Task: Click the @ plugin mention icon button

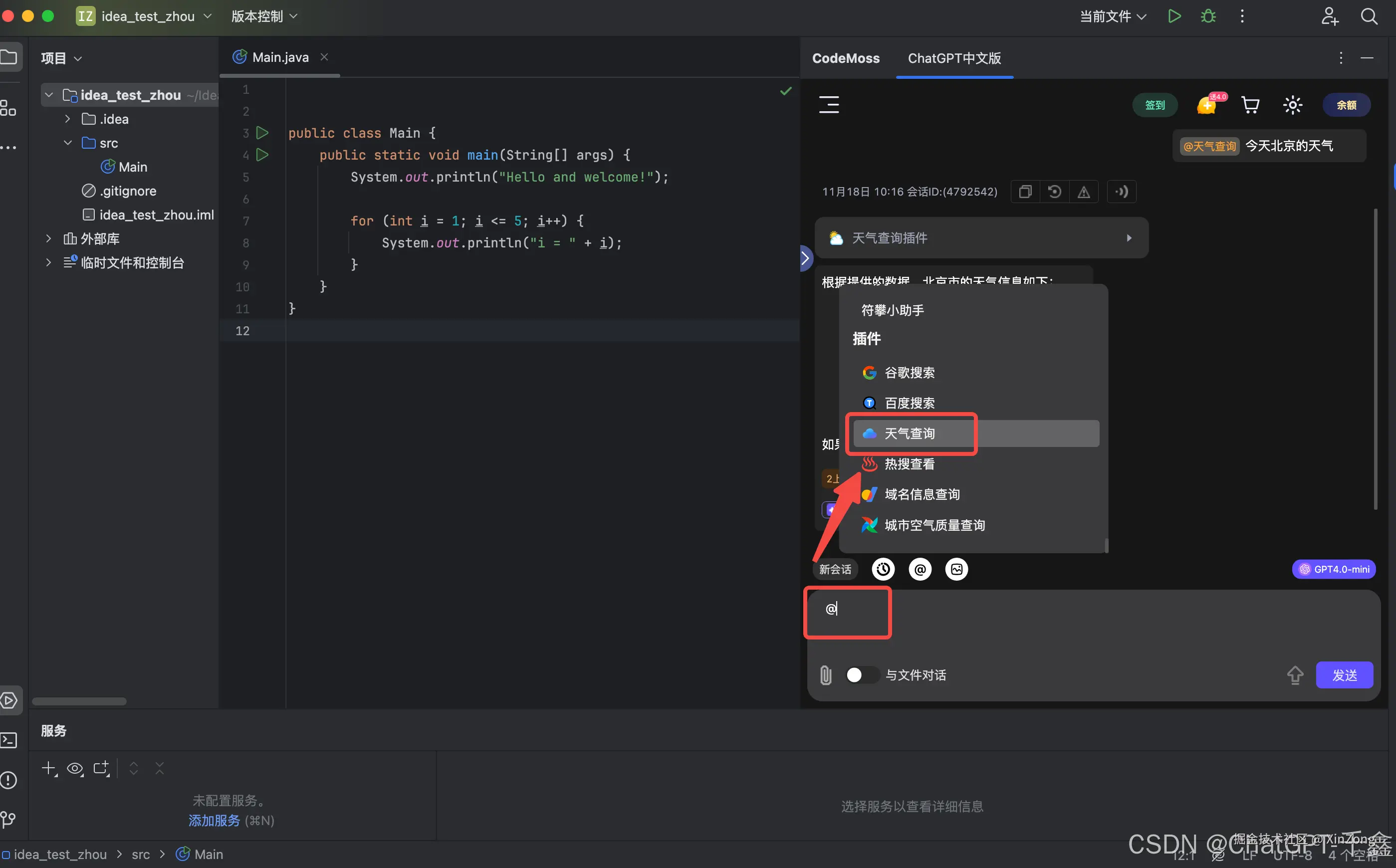Action: [920, 569]
